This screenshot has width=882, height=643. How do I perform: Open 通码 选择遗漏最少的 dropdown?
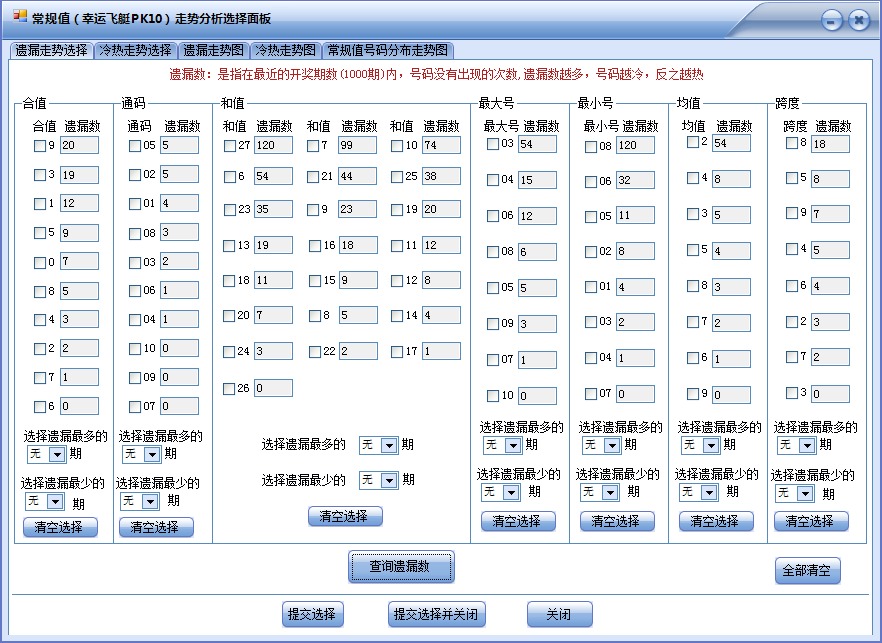coord(139,501)
